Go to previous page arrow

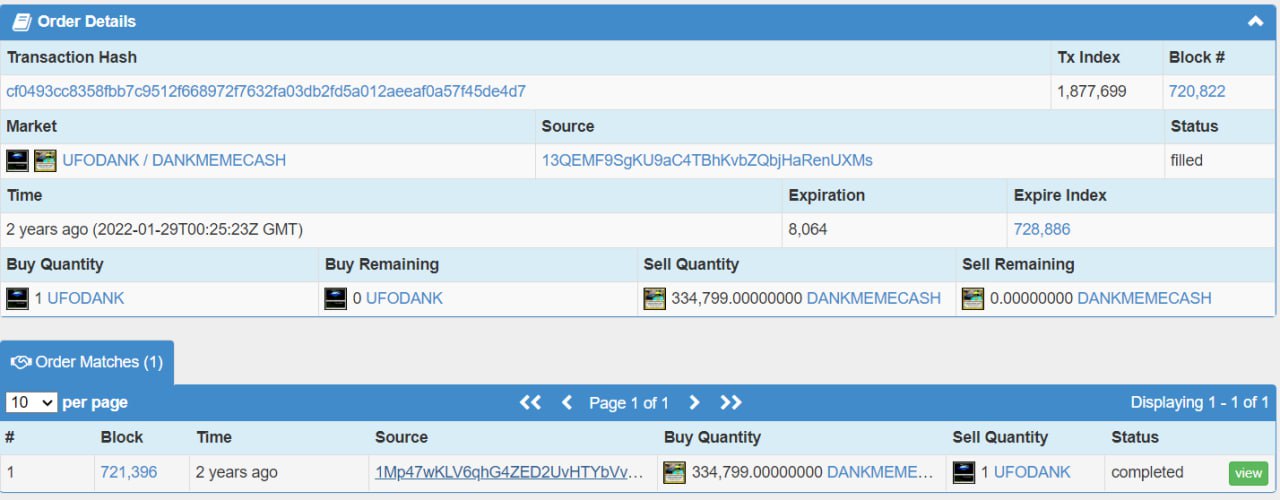pos(567,402)
